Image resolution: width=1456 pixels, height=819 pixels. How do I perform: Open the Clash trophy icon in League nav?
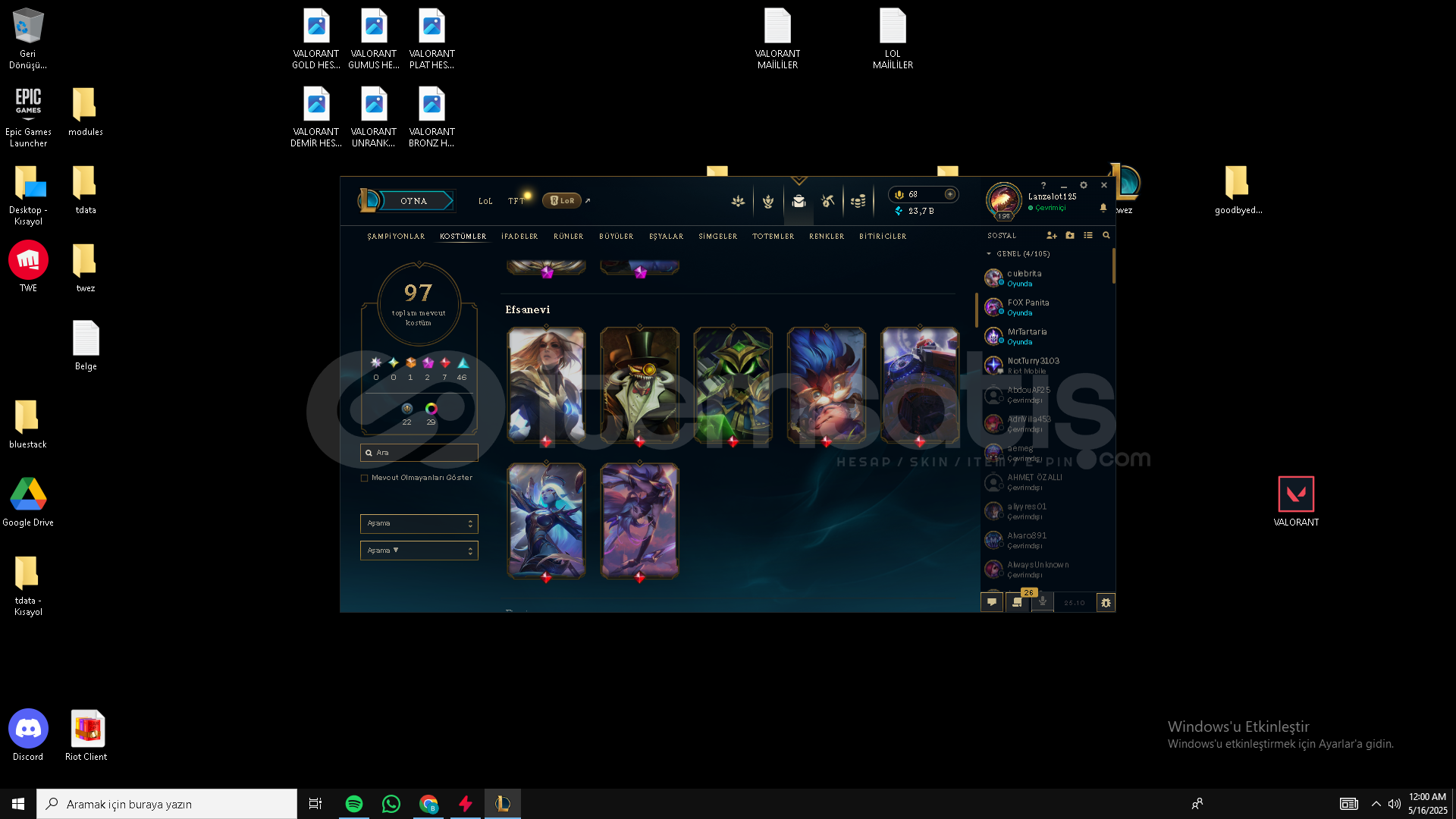pos(738,201)
